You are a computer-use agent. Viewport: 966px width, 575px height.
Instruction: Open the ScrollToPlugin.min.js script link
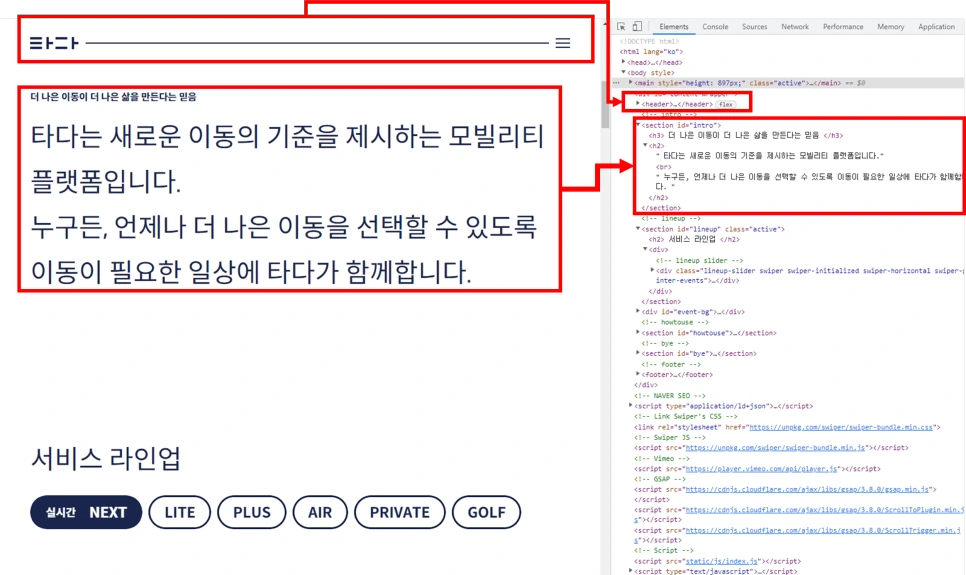tap(823, 510)
